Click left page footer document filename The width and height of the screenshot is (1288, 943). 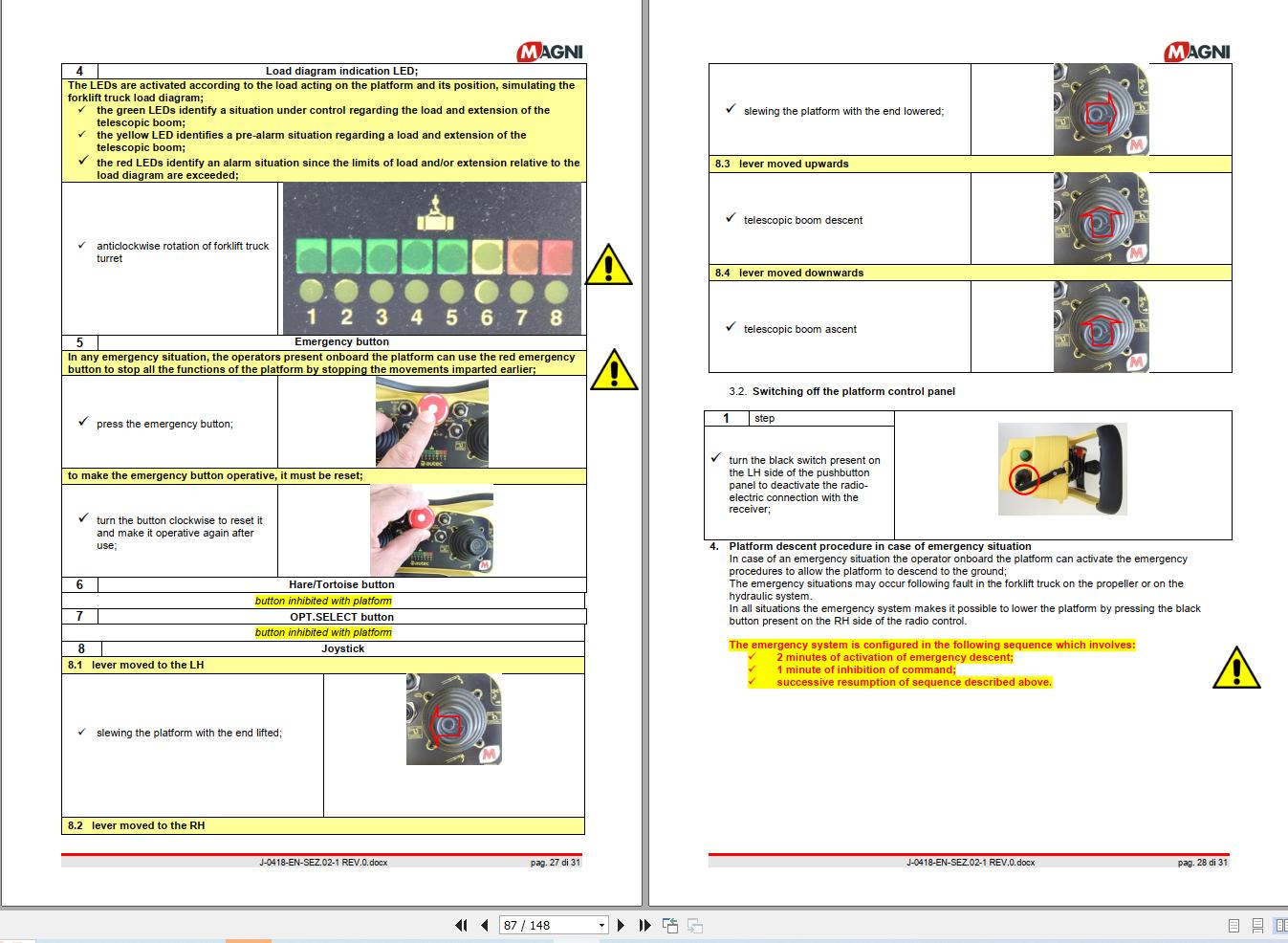323,862
